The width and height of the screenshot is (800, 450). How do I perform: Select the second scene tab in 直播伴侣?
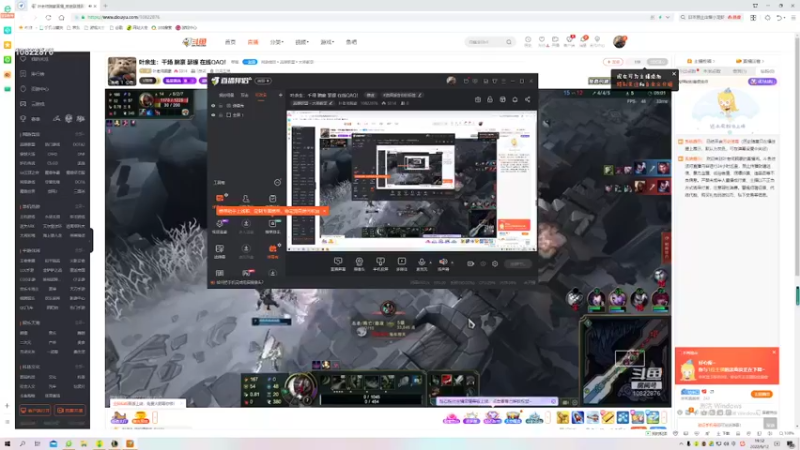click(244, 95)
